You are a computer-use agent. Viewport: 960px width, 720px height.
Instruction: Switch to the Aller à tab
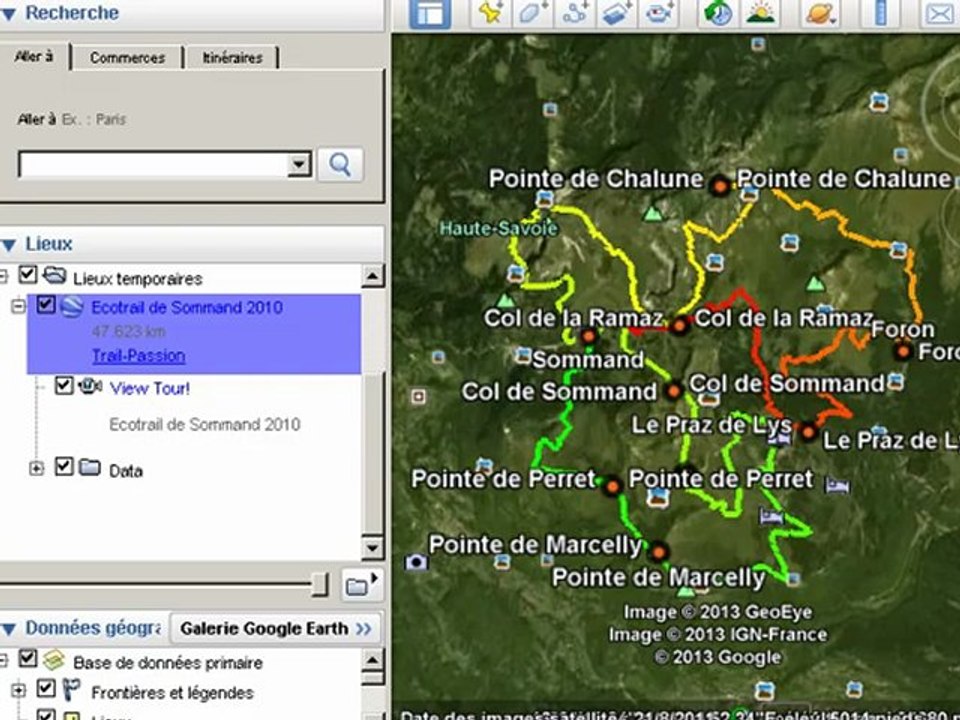pyautogui.click(x=34, y=57)
